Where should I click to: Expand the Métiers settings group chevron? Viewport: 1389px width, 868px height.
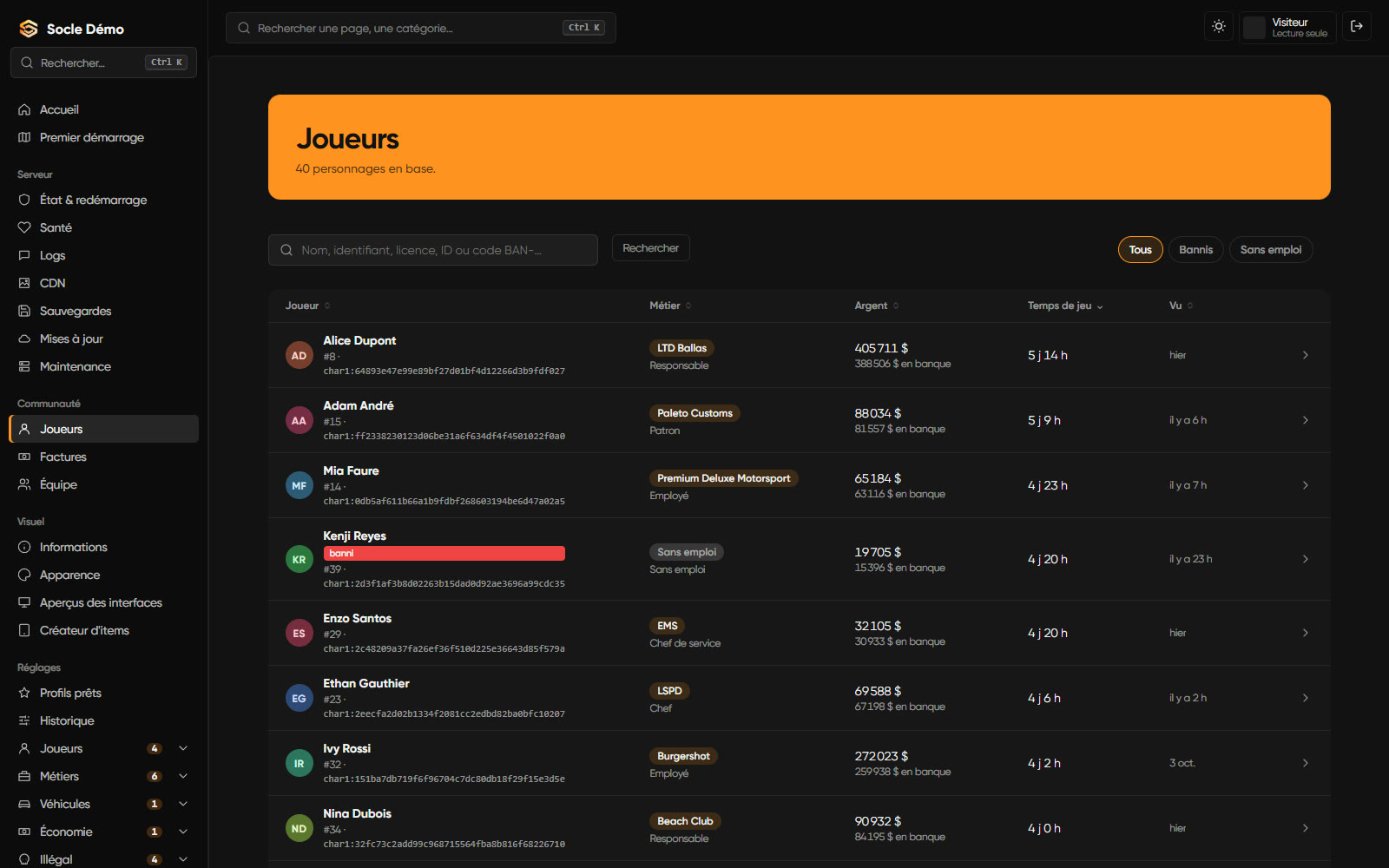[x=183, y=776]
